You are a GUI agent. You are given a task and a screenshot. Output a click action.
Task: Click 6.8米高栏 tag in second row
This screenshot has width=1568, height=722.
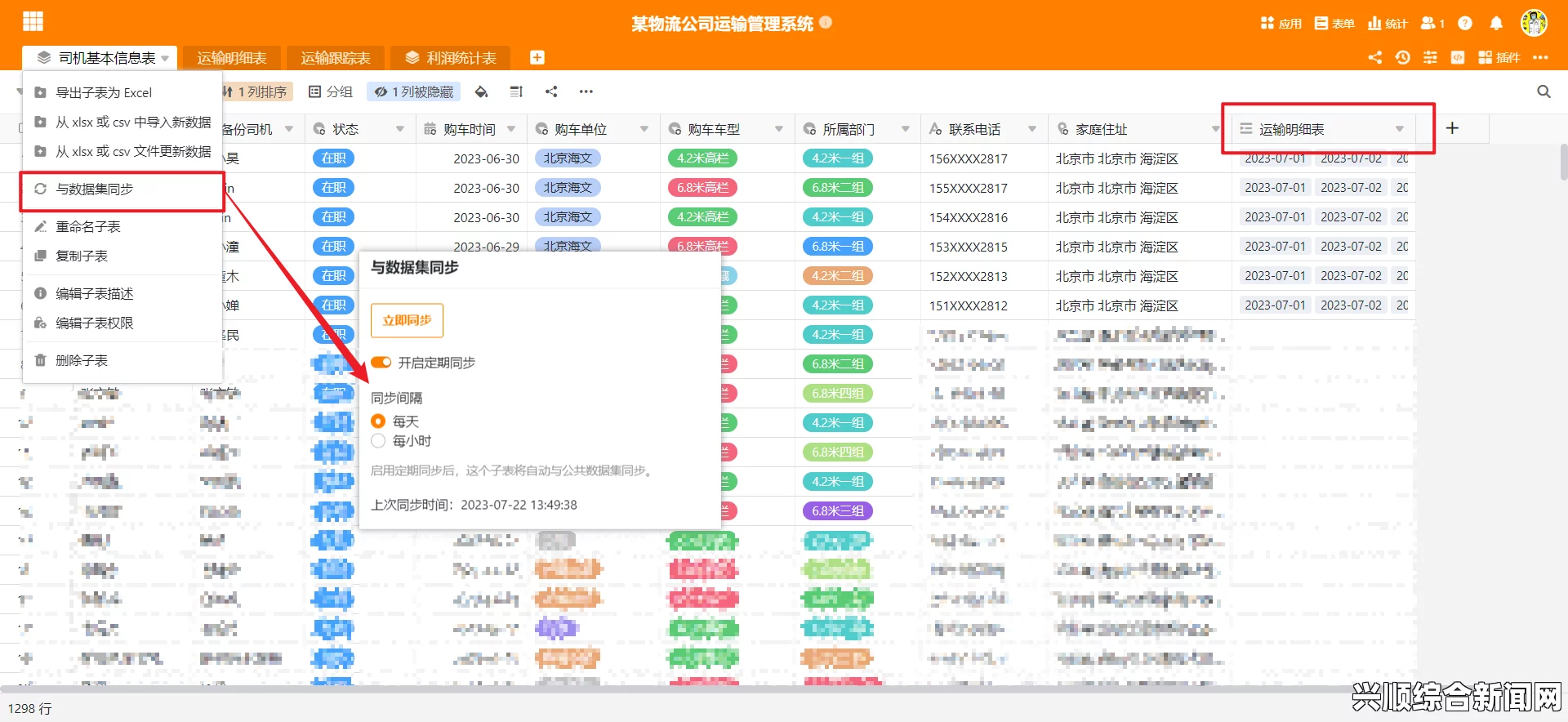click(x=703, y=188)
